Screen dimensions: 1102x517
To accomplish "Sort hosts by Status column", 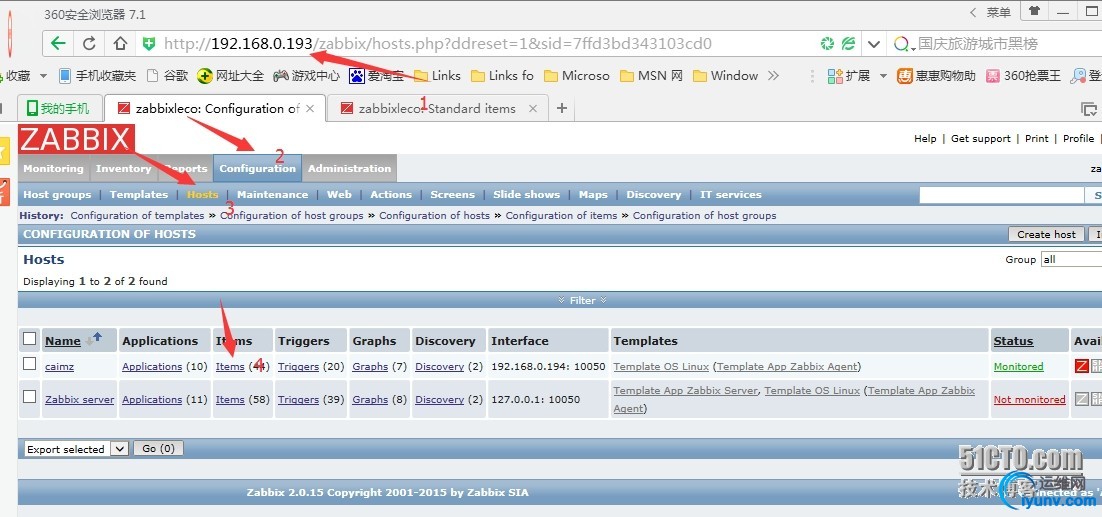I will click(x=1013, y=341).
